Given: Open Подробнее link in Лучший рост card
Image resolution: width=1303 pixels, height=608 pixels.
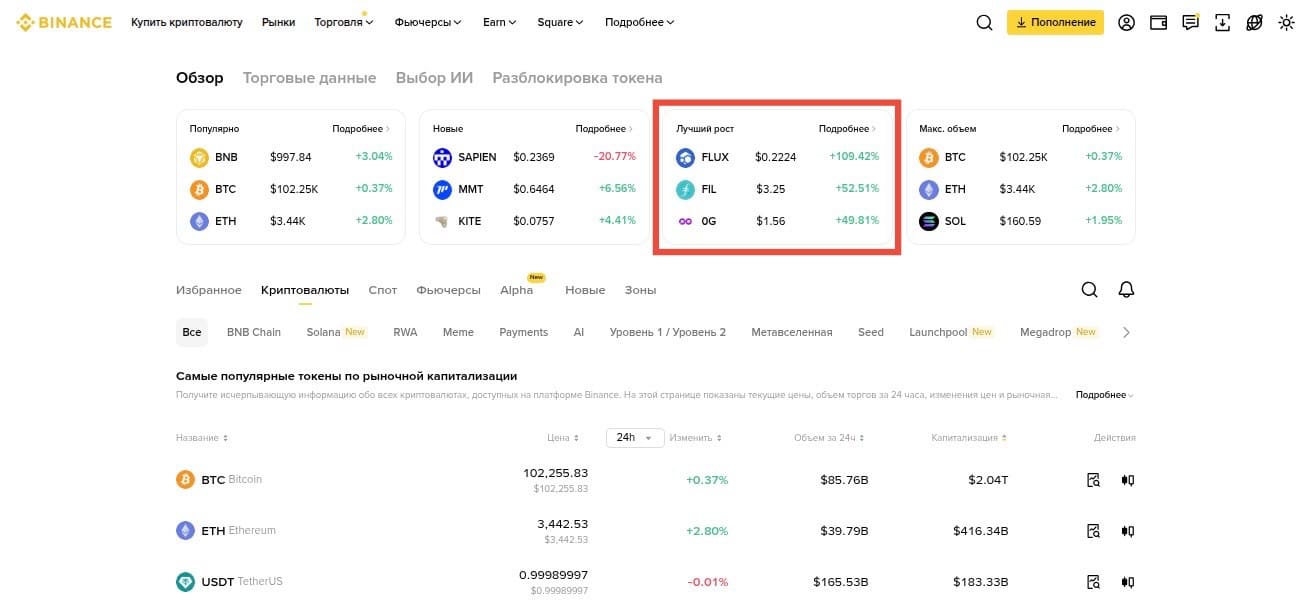Looking at the screenshot, I should point(847,129).
